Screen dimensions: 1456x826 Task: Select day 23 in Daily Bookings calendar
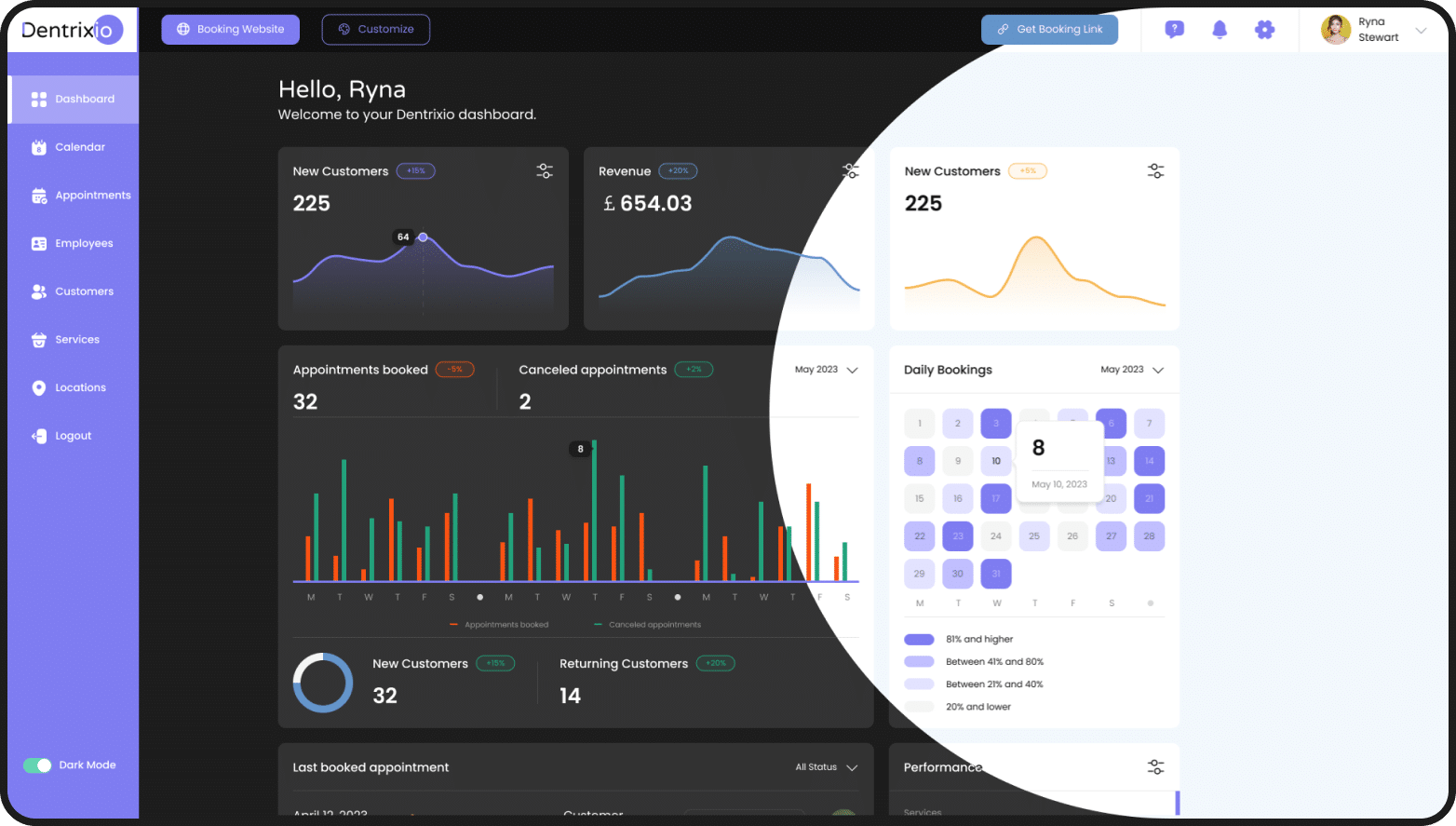pos(958,536)
